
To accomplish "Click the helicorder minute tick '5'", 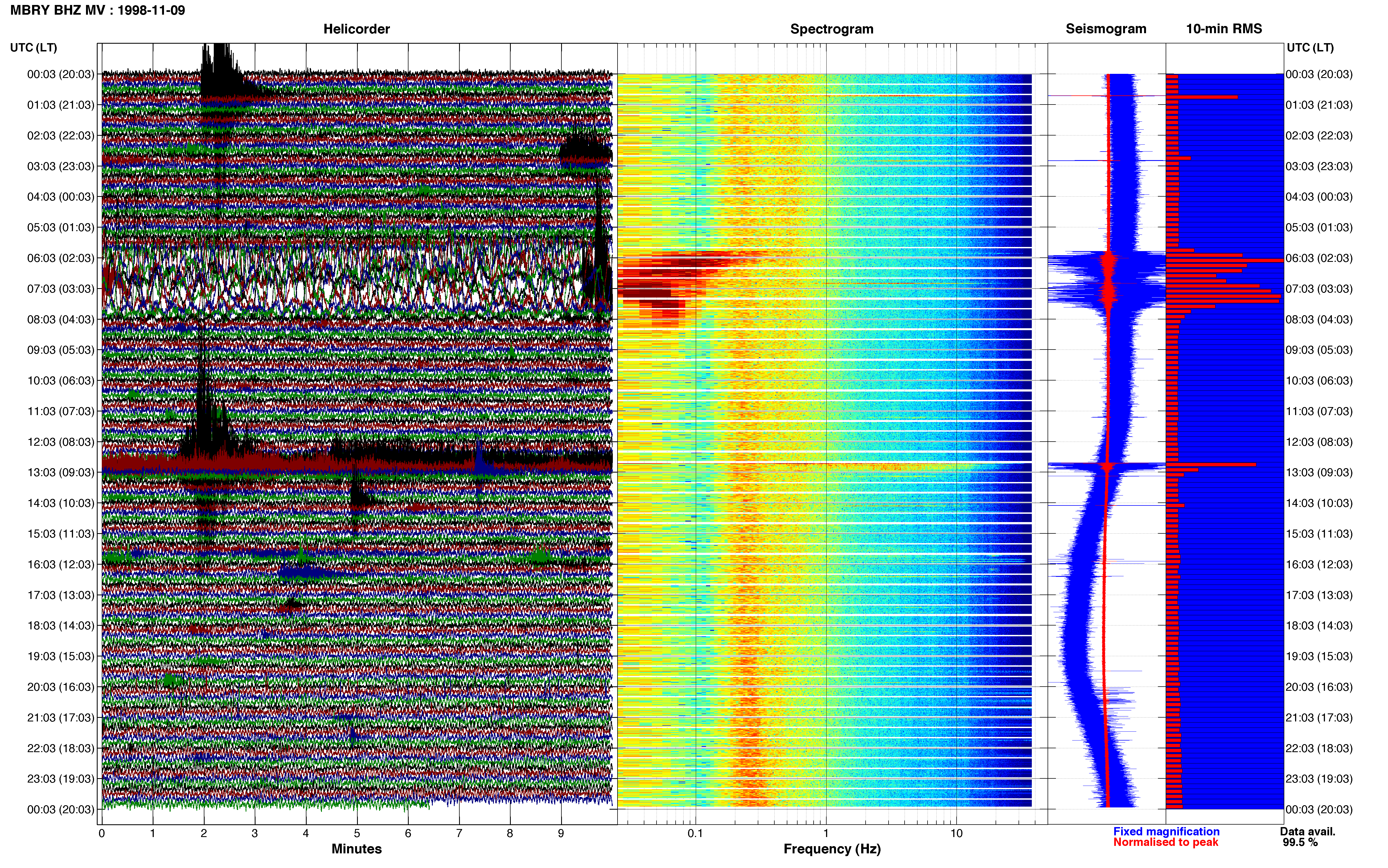I will (x=357, y=833).
